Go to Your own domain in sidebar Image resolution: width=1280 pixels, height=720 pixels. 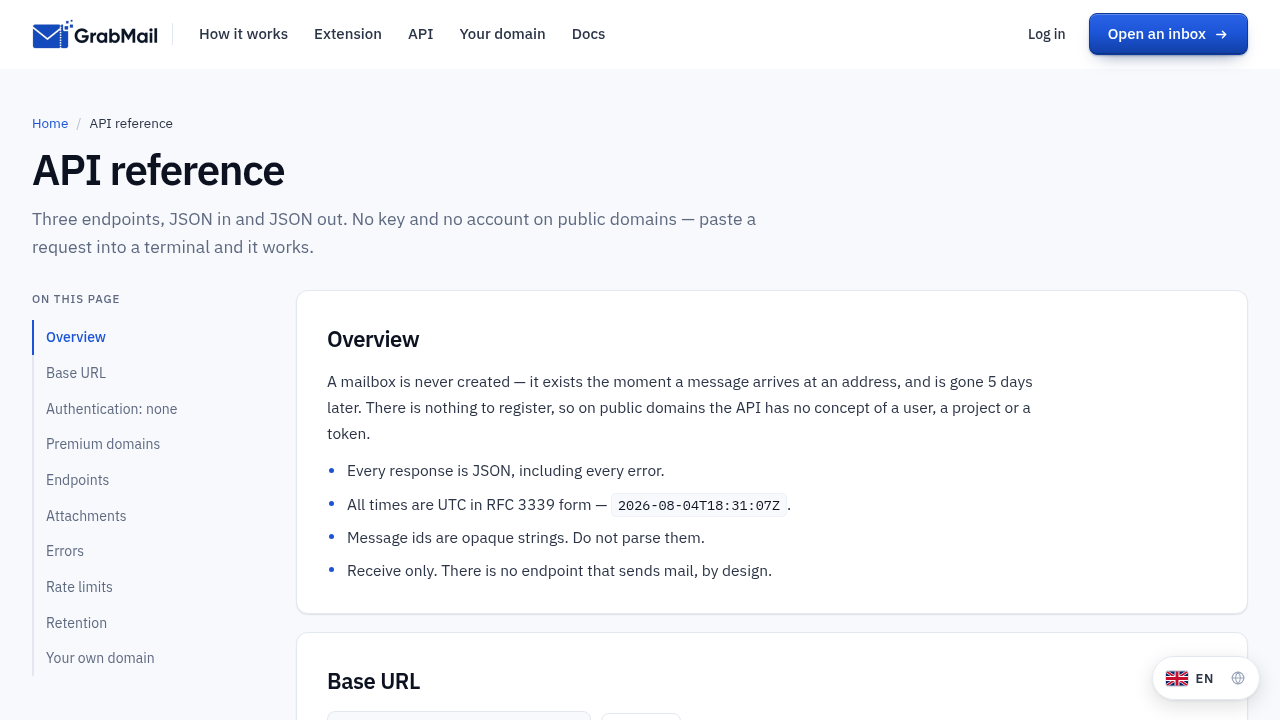[100, 658]
